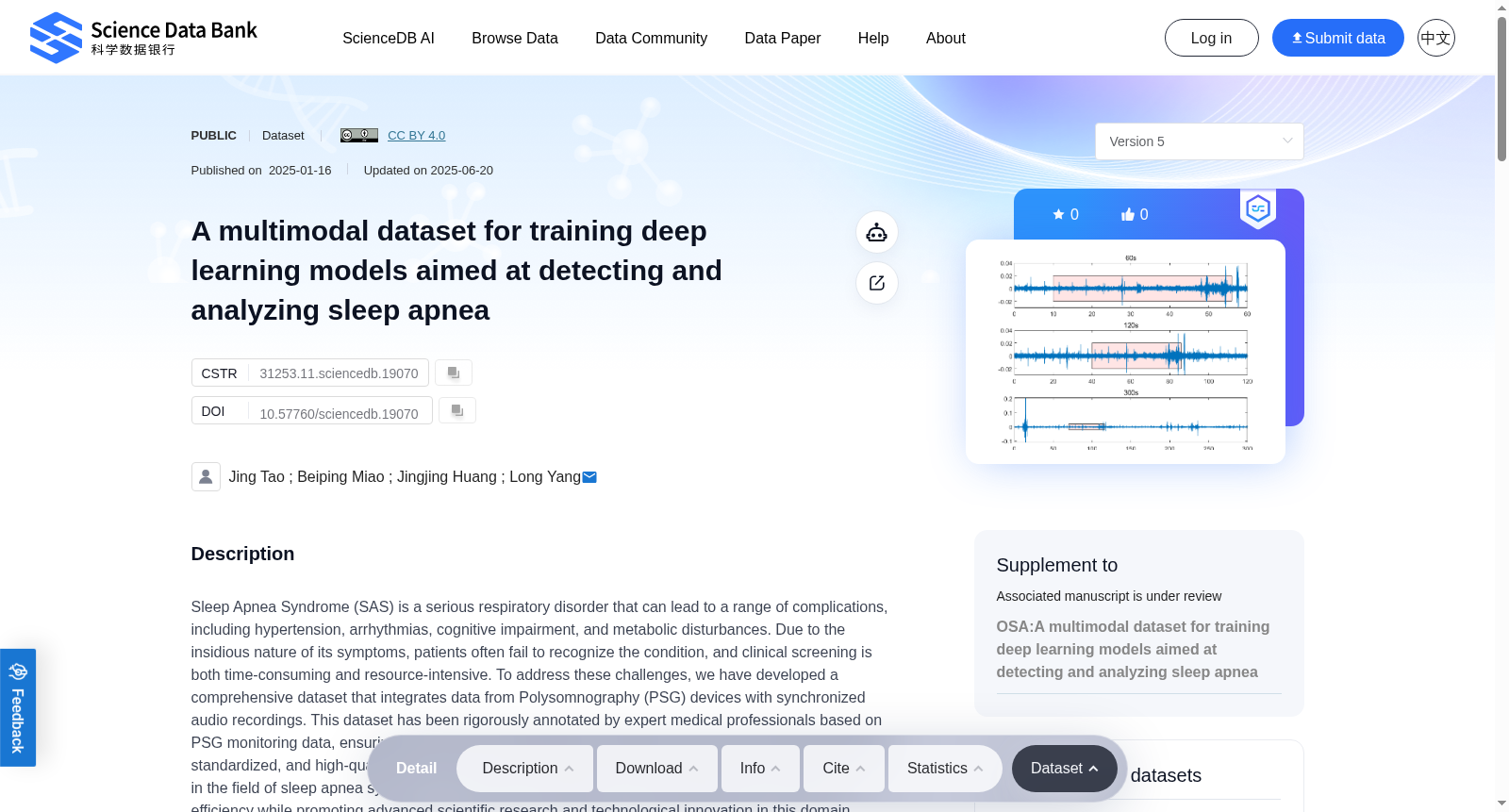Copy the CSTR identifier
The height and width of the screenshot is (812, 1509).
(x=454, y=373)
